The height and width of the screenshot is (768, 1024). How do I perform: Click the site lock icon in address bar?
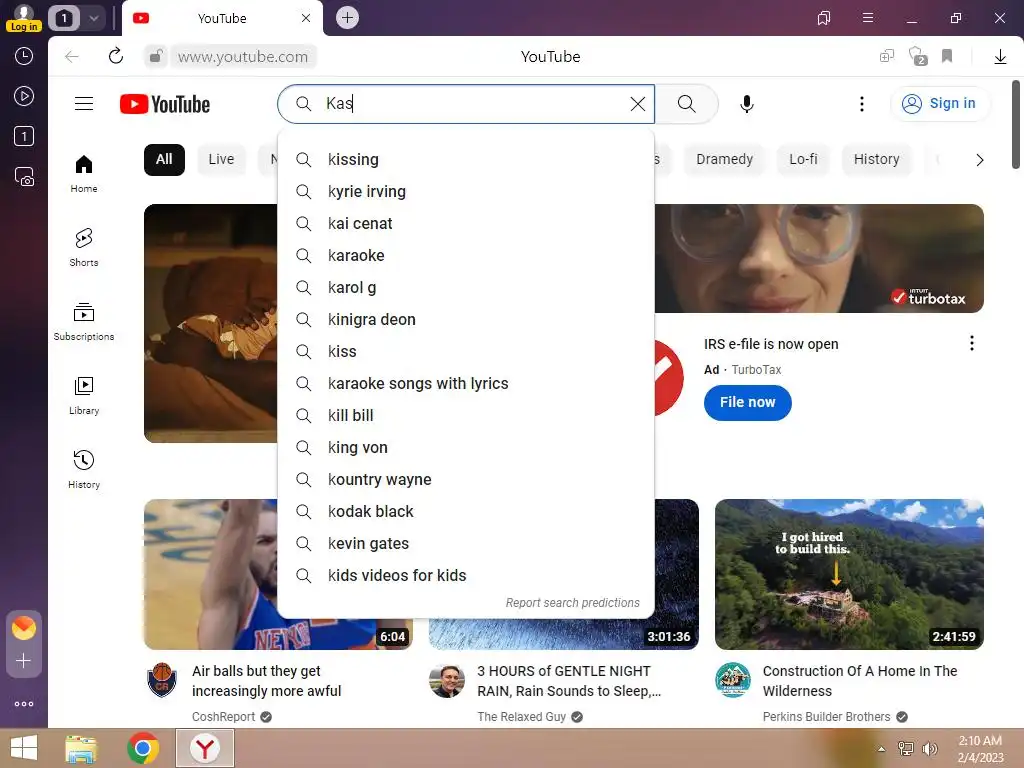[x=156, y=56]
